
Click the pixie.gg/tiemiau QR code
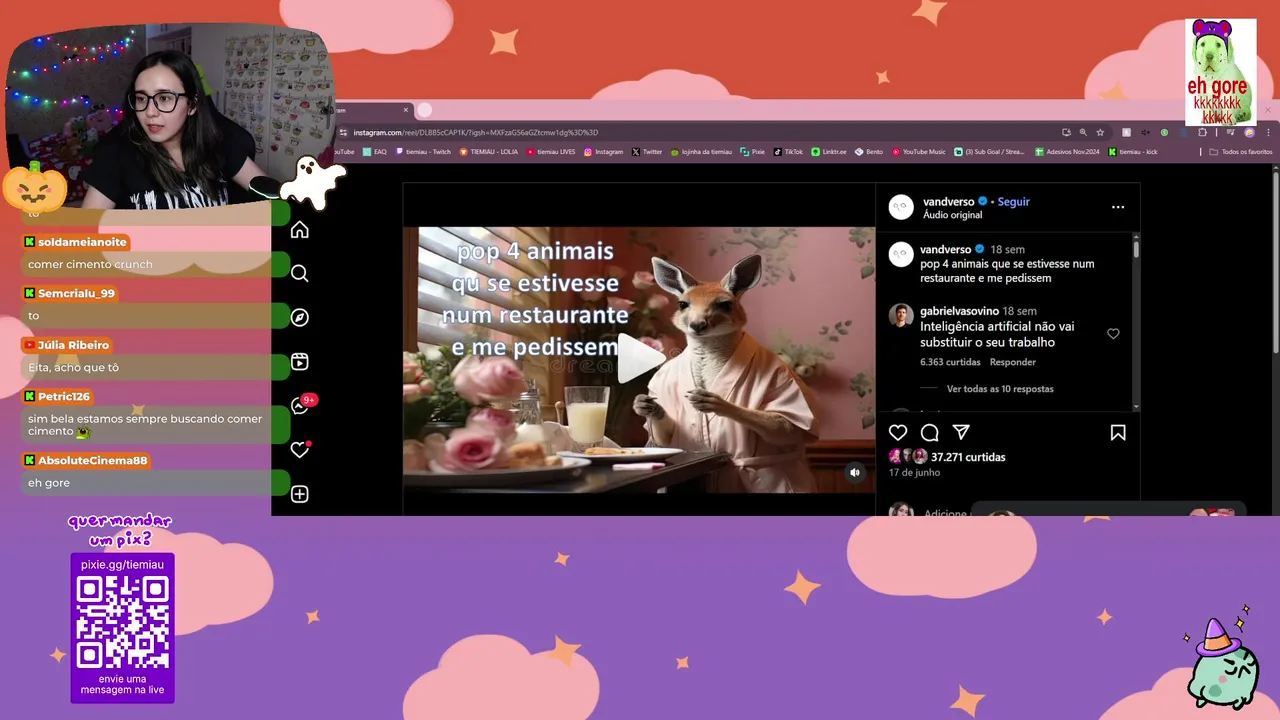tap(123, 622)
